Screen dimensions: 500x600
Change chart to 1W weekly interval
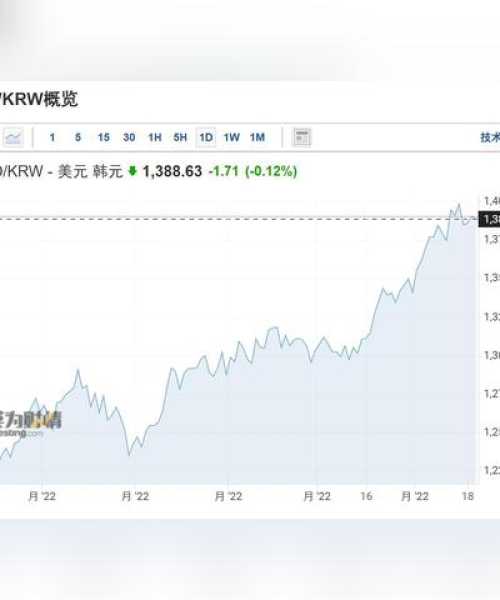(x=231, y=137)
